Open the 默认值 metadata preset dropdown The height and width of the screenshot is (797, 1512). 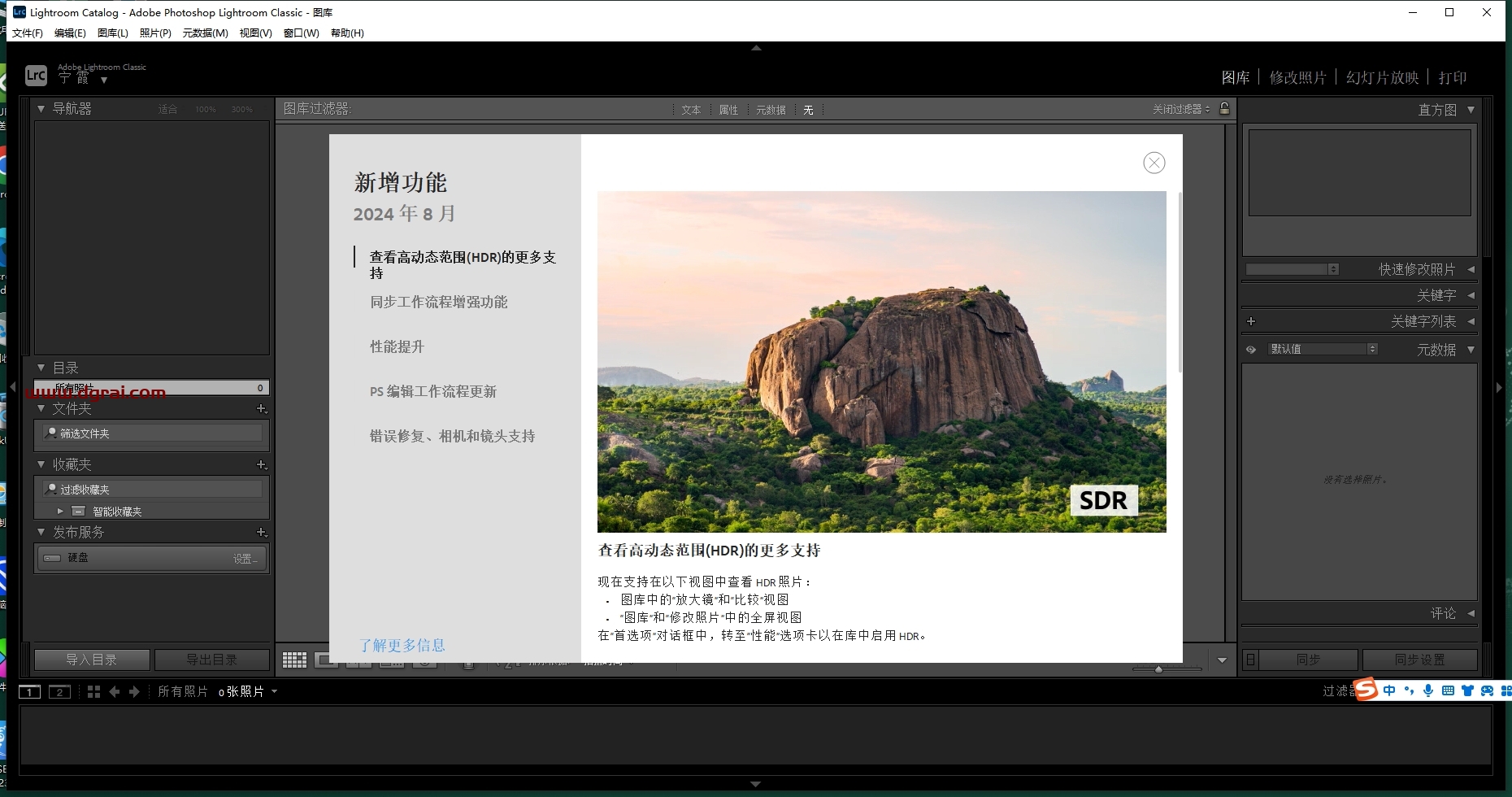[x=1323, y=349]
